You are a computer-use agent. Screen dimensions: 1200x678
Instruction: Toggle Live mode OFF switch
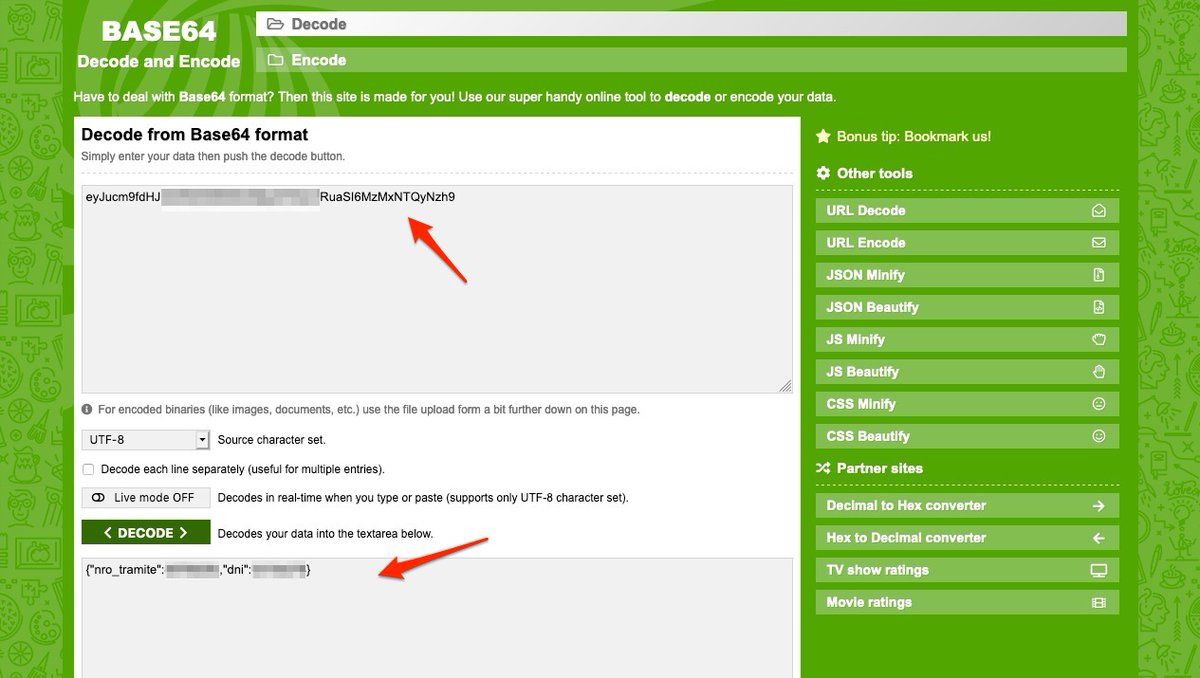(146, 498)
